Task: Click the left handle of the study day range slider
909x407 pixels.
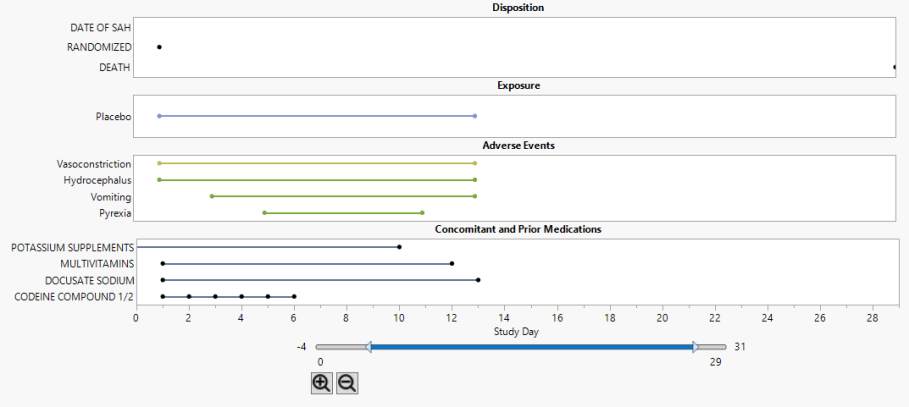Action: point(368,347)
